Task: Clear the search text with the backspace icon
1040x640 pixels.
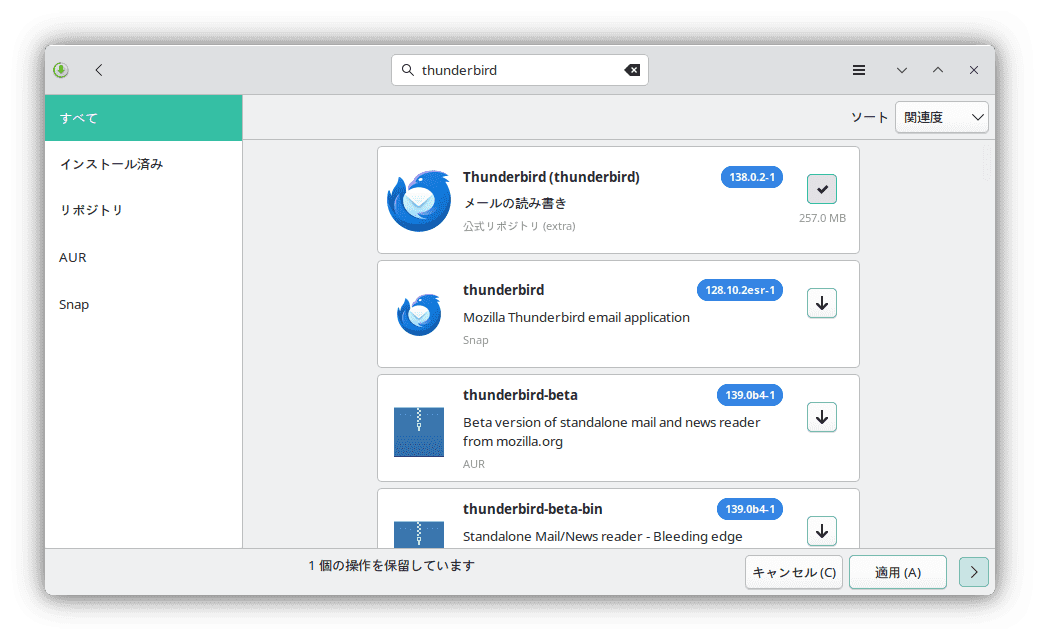Action: point(632,70)
